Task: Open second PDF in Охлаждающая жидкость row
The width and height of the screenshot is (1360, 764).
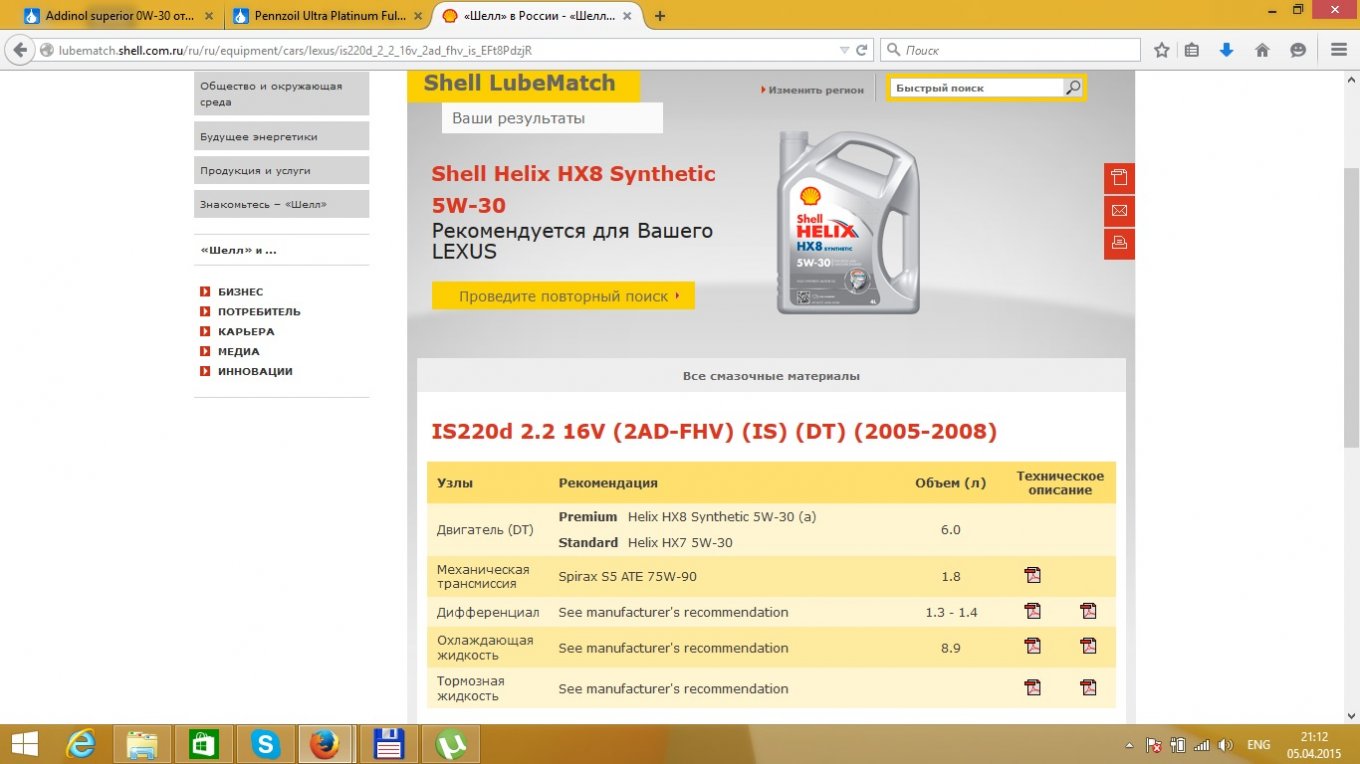Action: point(1088,646)
